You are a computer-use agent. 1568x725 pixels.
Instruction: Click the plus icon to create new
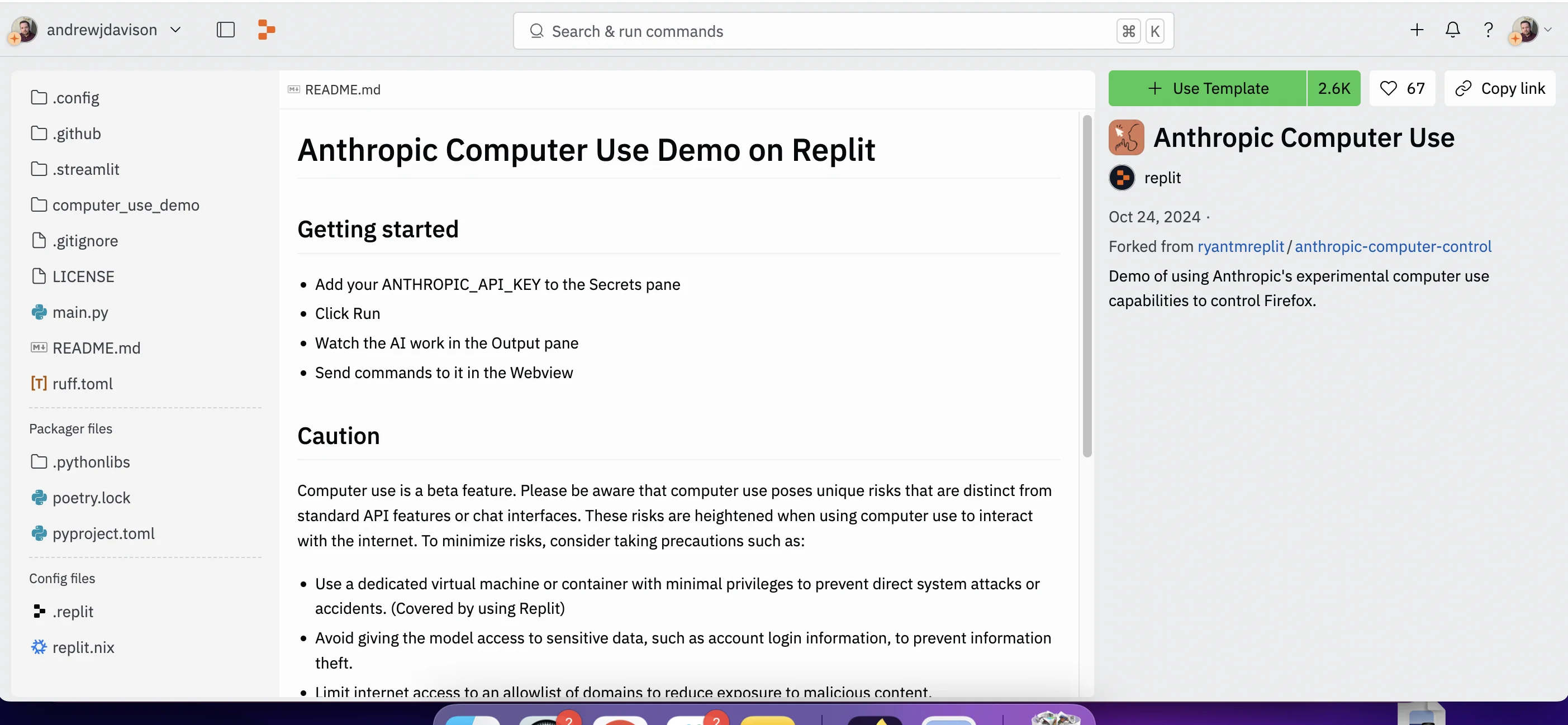click(x=1417, y=30)
